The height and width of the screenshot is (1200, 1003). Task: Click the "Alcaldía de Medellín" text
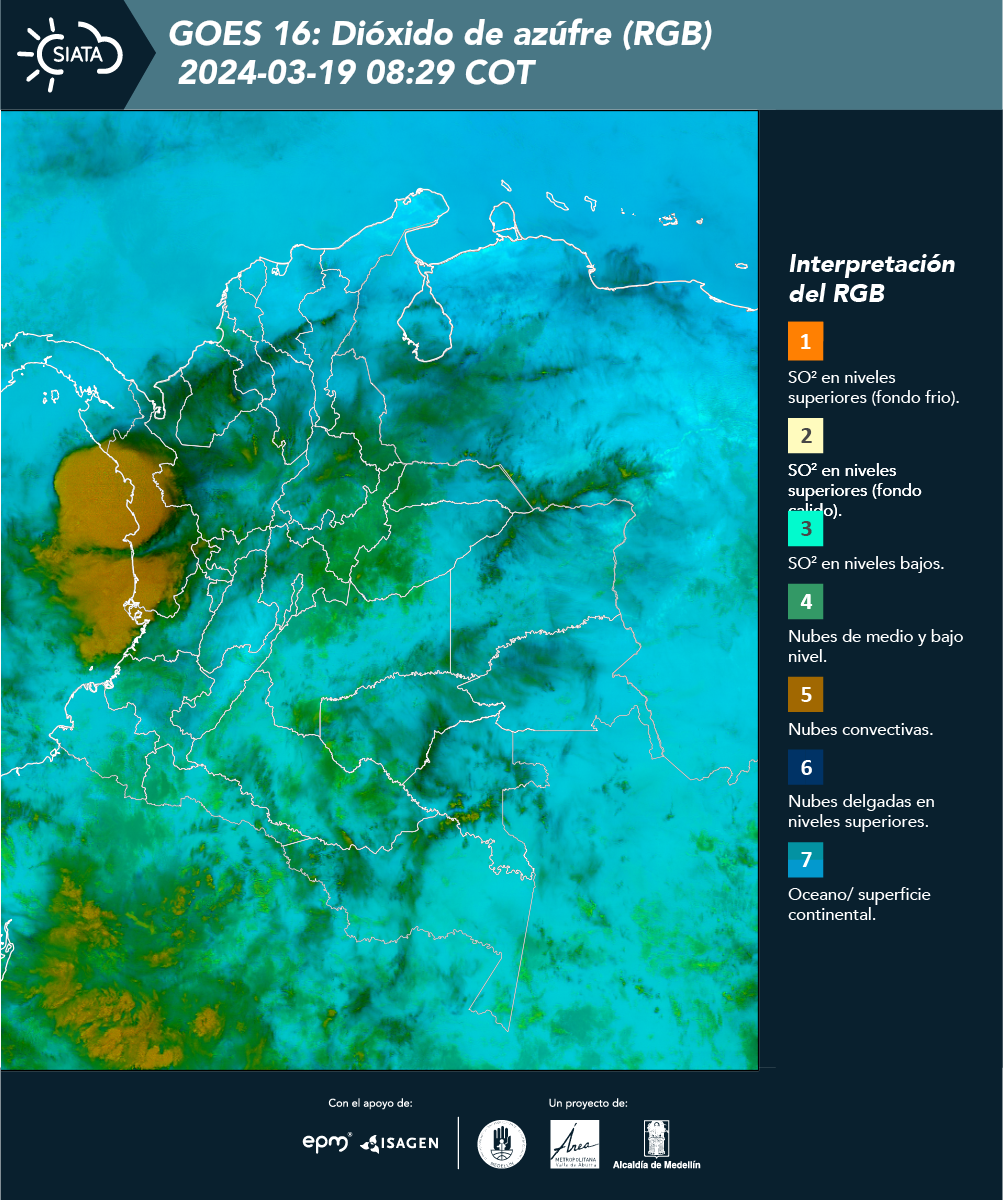tap(657, 1165)
